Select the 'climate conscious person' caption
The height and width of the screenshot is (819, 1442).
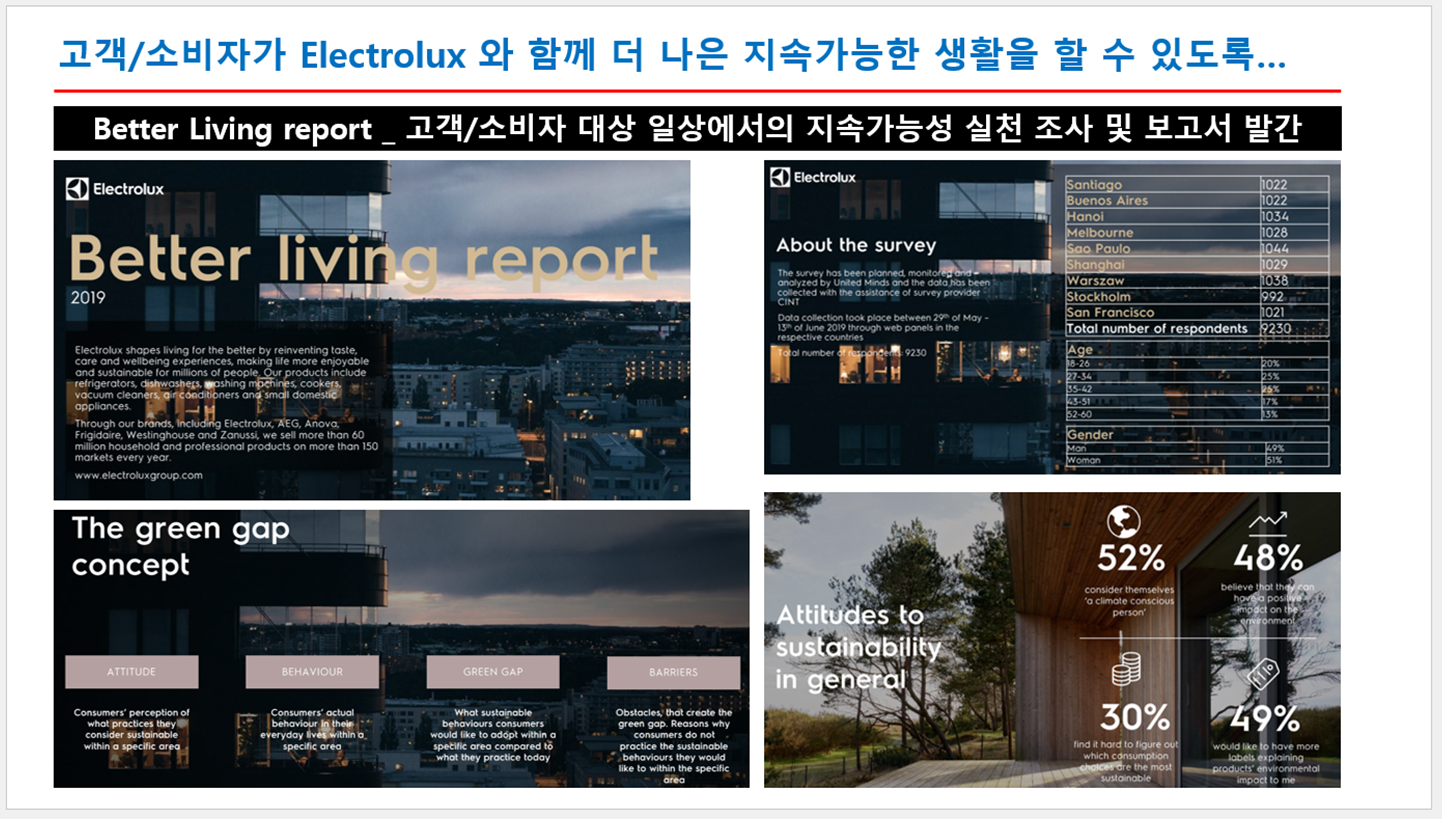[x=1129, y=600]
